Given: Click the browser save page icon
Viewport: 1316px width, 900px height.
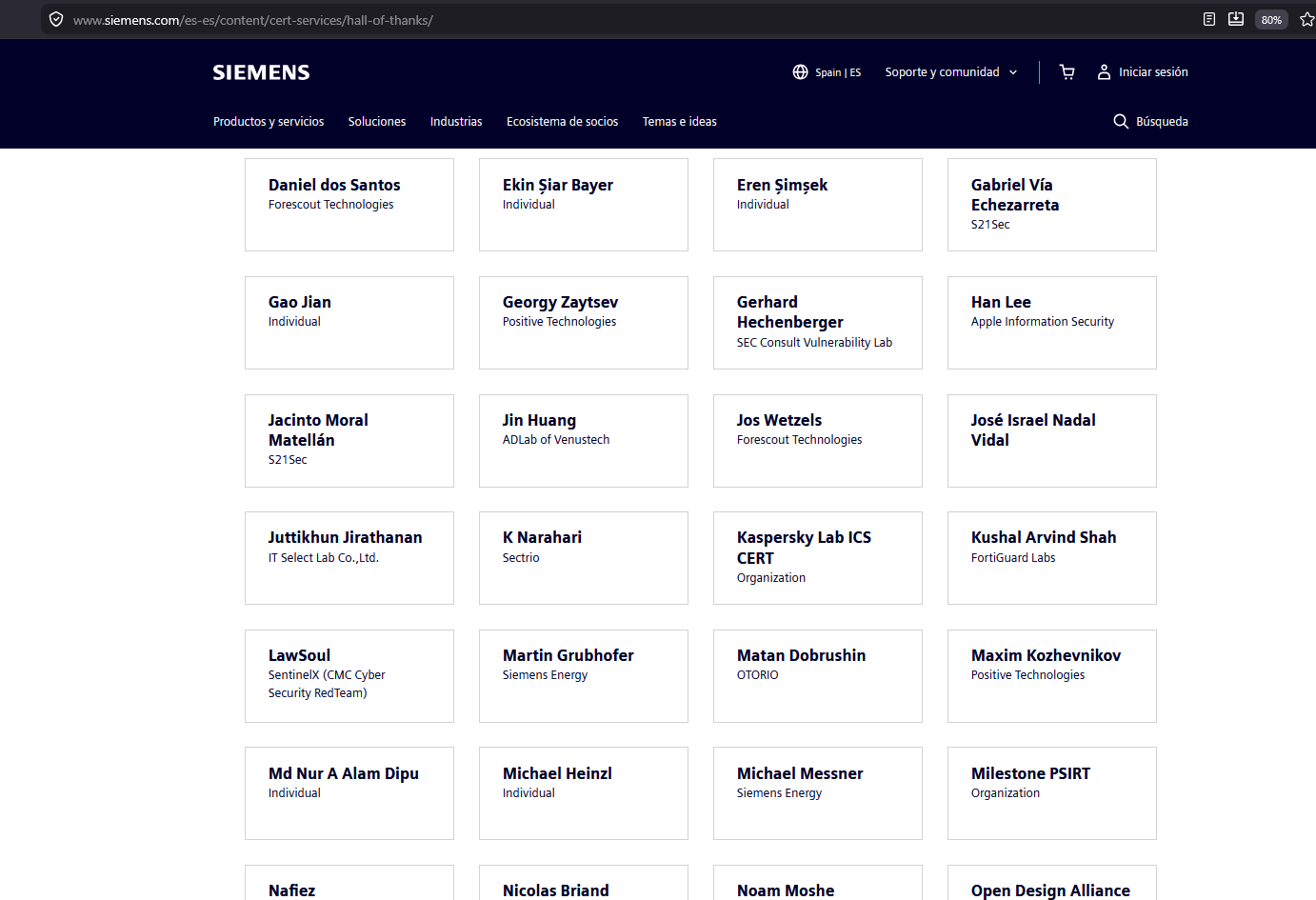Looking at the screenshot, I should (x=1236, y=19).
